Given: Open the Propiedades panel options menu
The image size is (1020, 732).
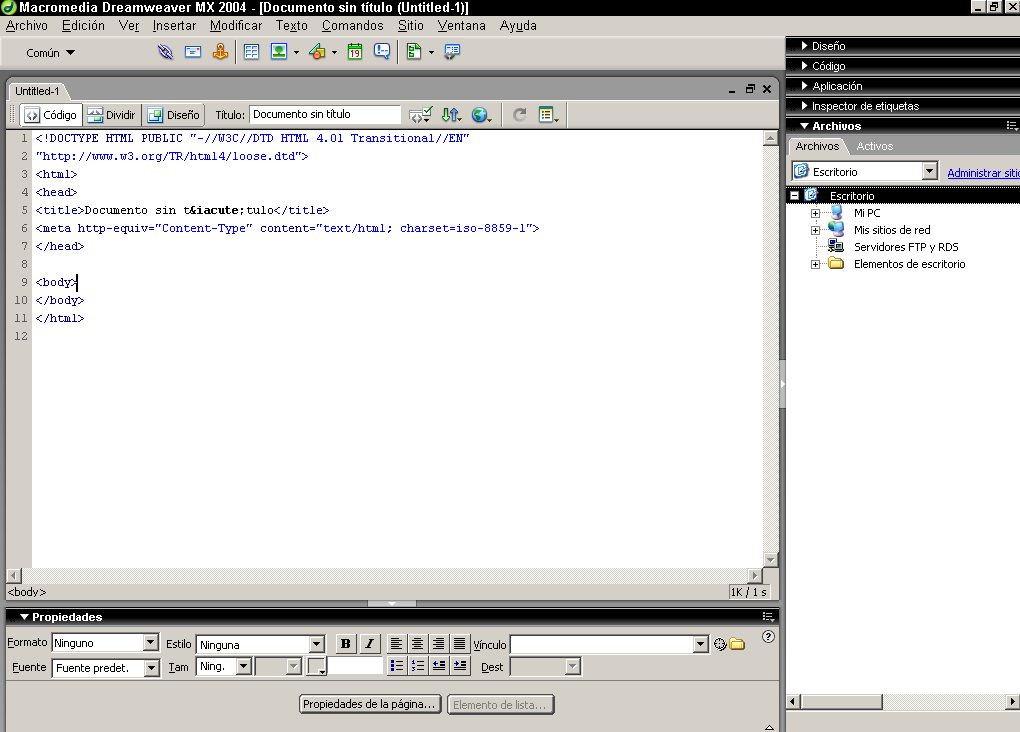Looking at the screenshot, I should pos(768,617).
